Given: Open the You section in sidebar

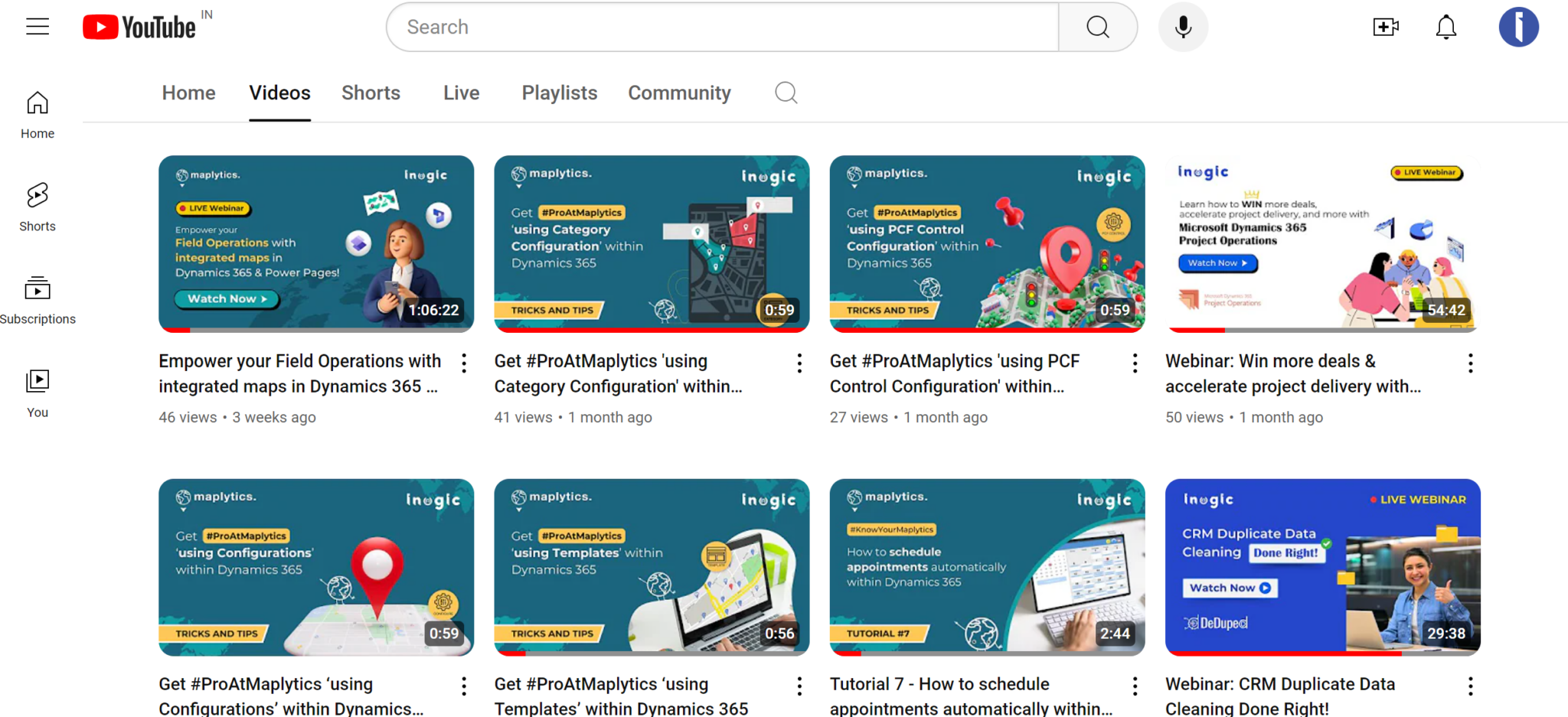Looking at the screenshot, I should [37, 393].
